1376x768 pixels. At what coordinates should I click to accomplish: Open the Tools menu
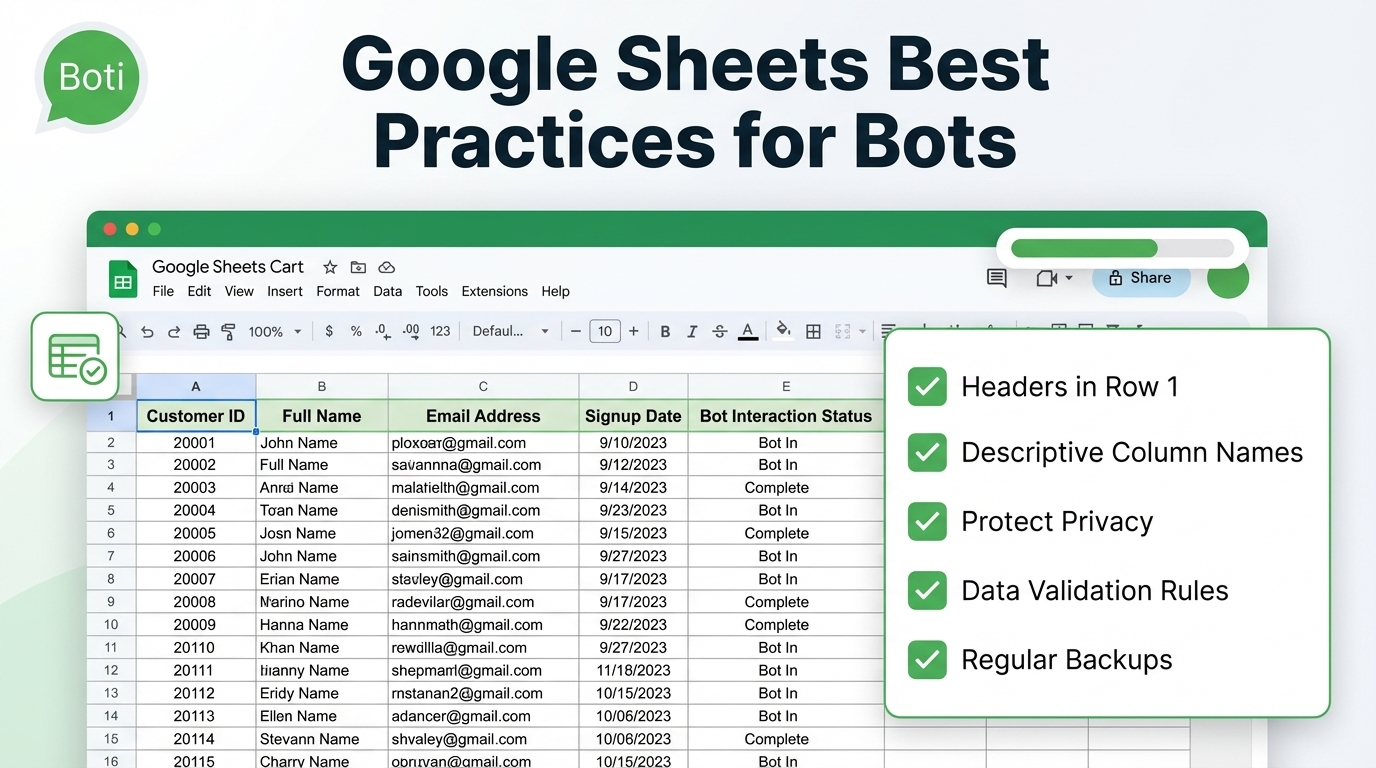tap(432, 291)
